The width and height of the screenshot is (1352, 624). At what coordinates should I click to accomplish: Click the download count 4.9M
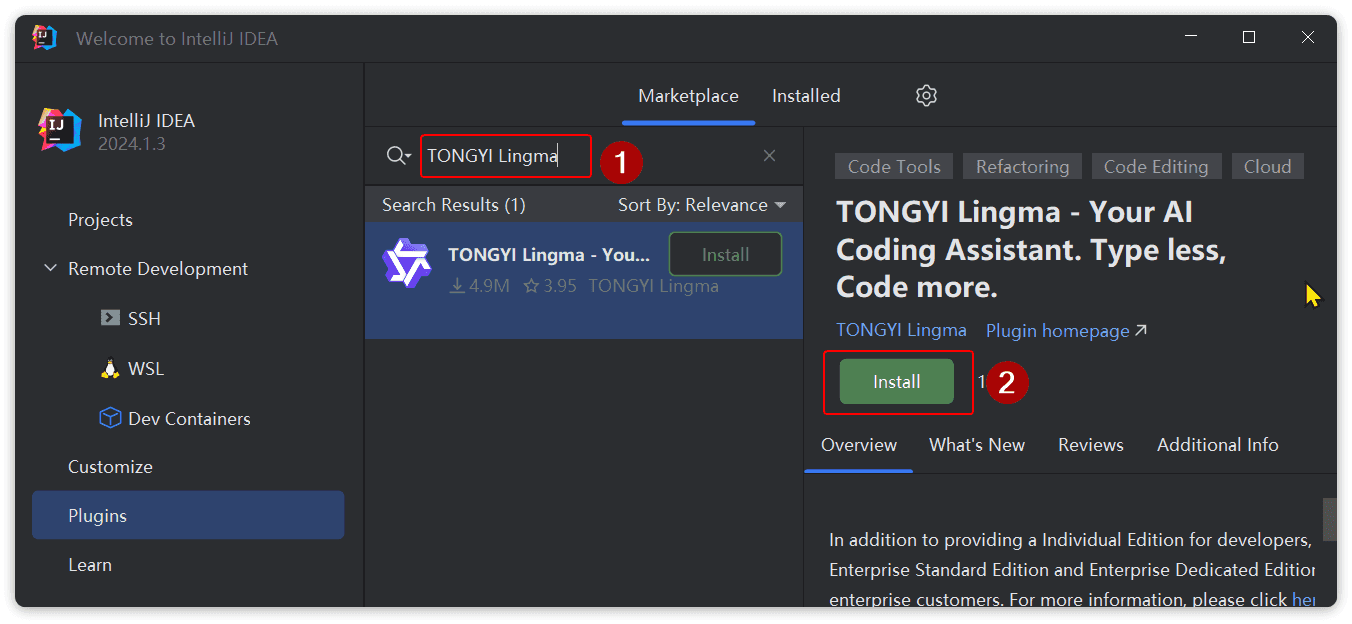(479, 286)
